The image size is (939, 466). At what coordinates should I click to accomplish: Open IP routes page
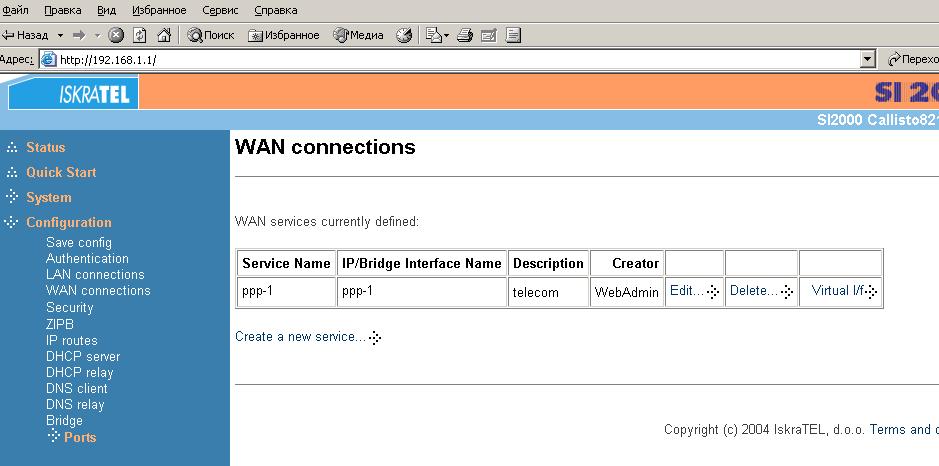71,340
